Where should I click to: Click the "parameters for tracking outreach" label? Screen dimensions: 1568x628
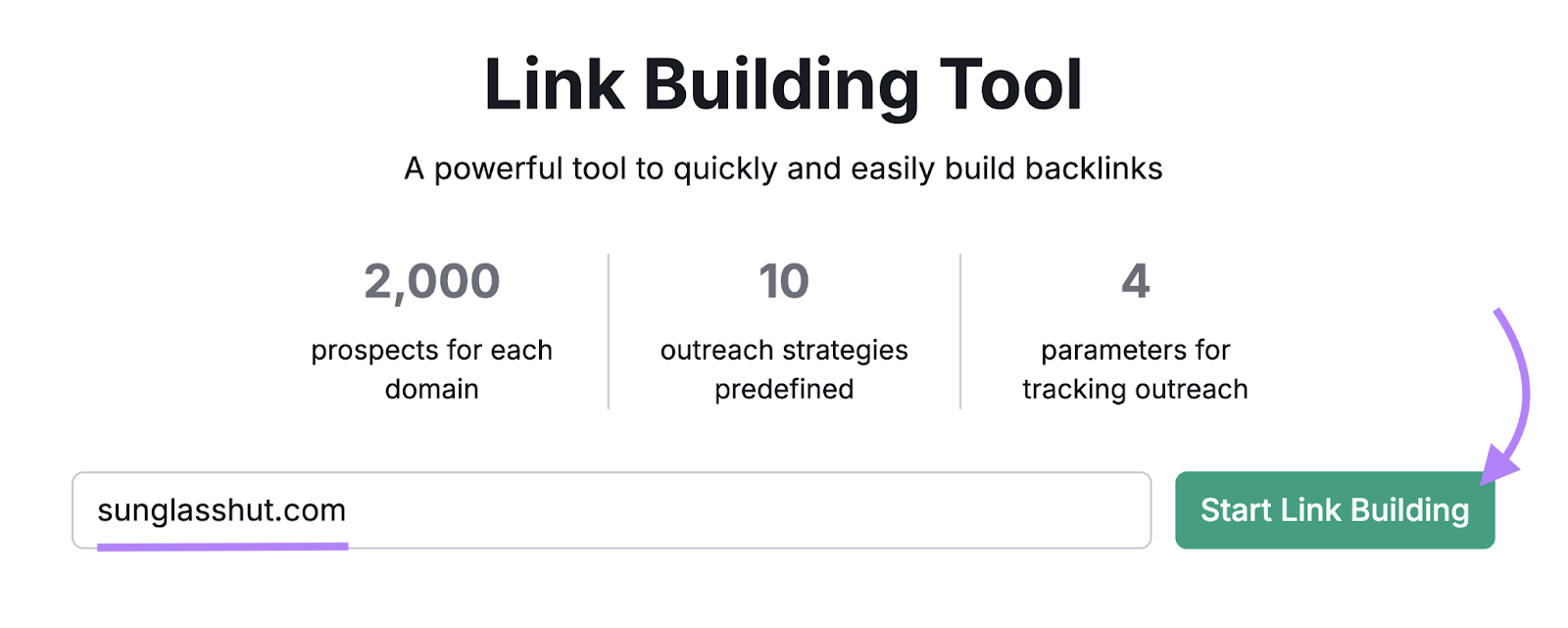(x=1133, y=368)
